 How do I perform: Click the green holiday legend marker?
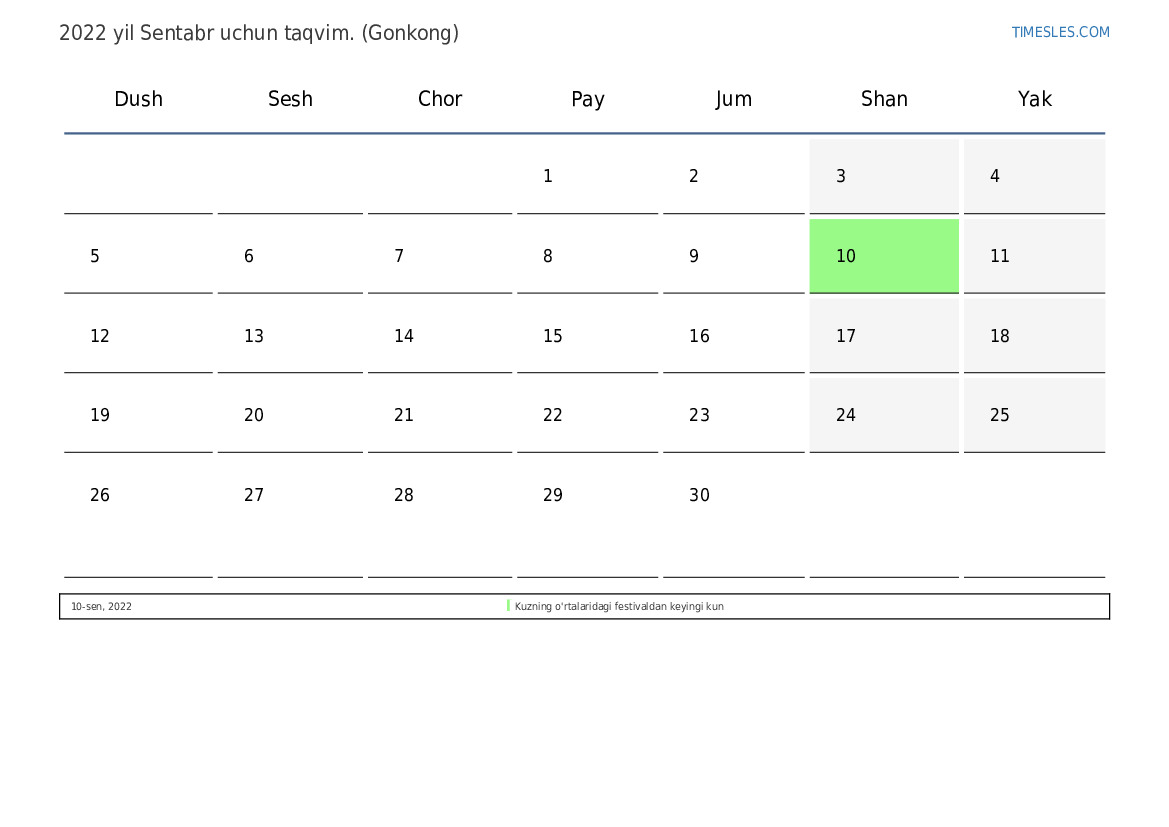click(508, 606)
